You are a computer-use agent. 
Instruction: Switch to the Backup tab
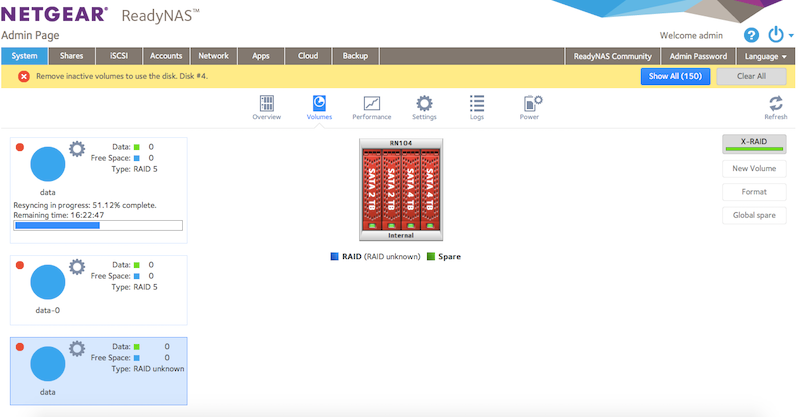(356, 56)
